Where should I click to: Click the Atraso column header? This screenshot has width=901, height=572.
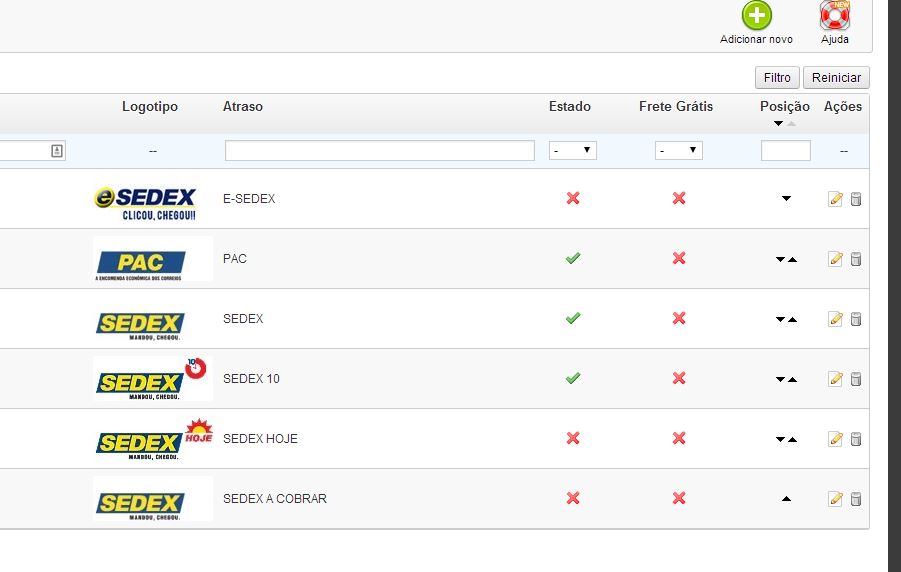pyautogui.click(x=242, y=106)
